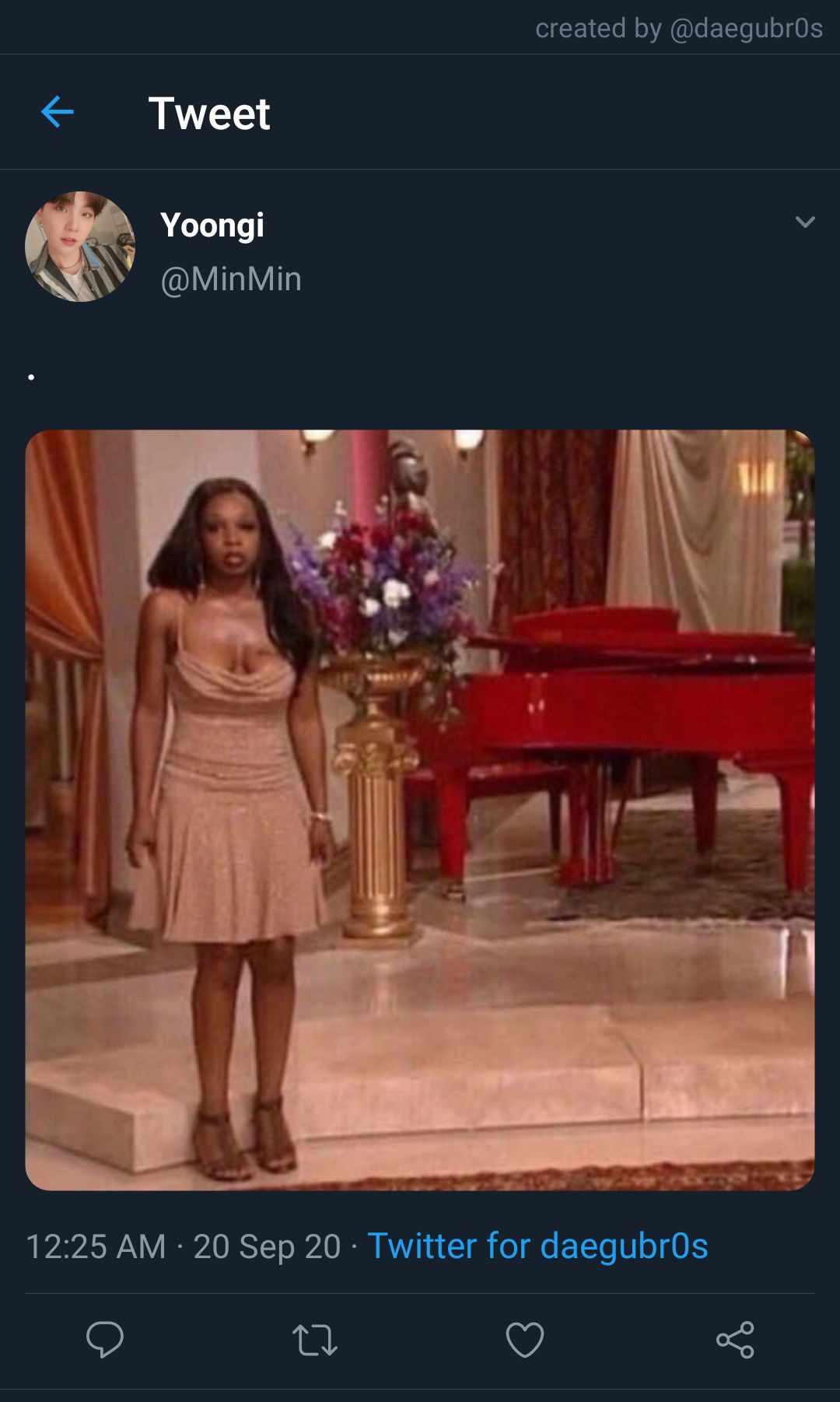840x1402 pixels.
Task: Open the Yoongi display name profile
Action: click(x=212, y=226)
